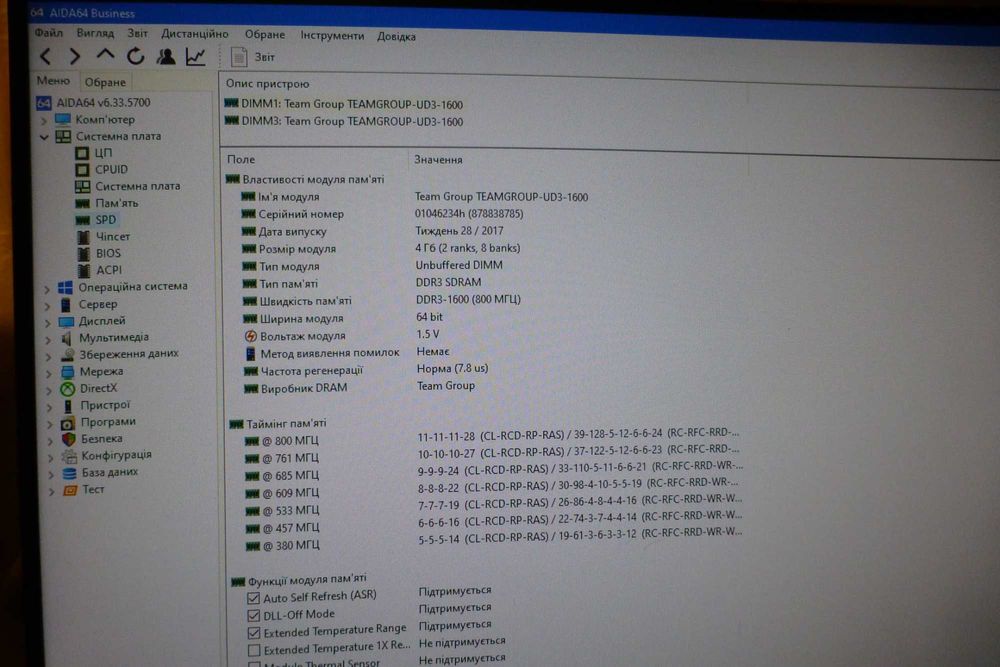Select the Швидкість пам'яті row
1000x667 pixels.
pyautogui.click(x=382, y=300)
